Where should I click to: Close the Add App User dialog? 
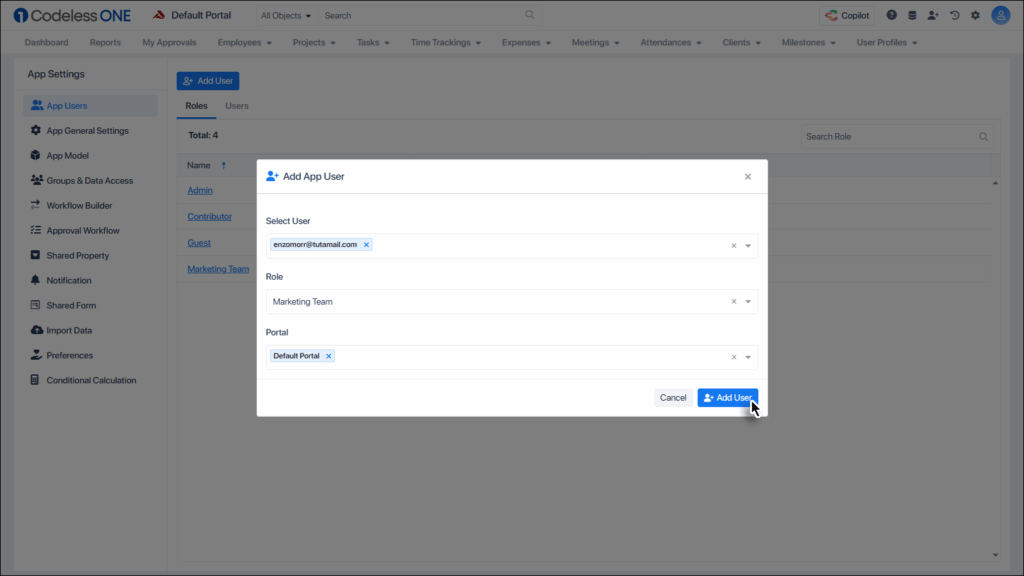click(748, 177)
